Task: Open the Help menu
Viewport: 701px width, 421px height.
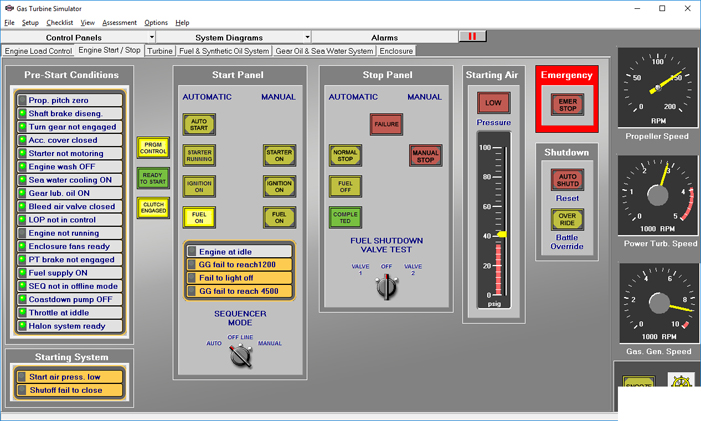Action: click(182, 22)
